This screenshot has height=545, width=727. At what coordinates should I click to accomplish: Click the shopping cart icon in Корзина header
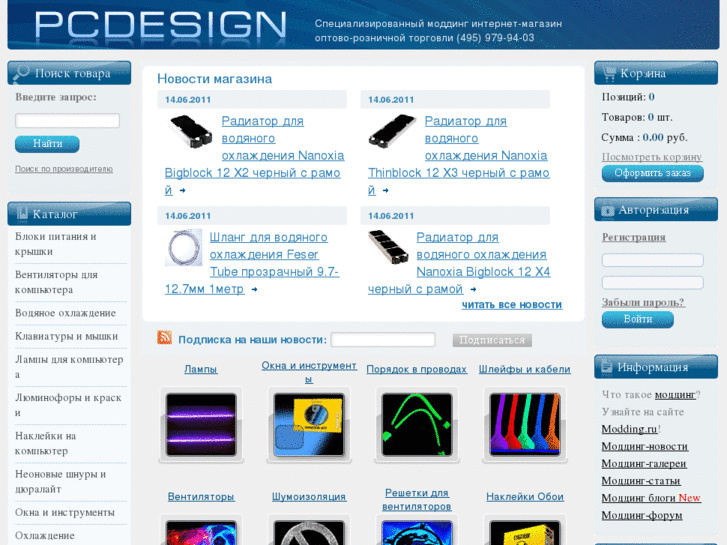(x=609, y=73)
